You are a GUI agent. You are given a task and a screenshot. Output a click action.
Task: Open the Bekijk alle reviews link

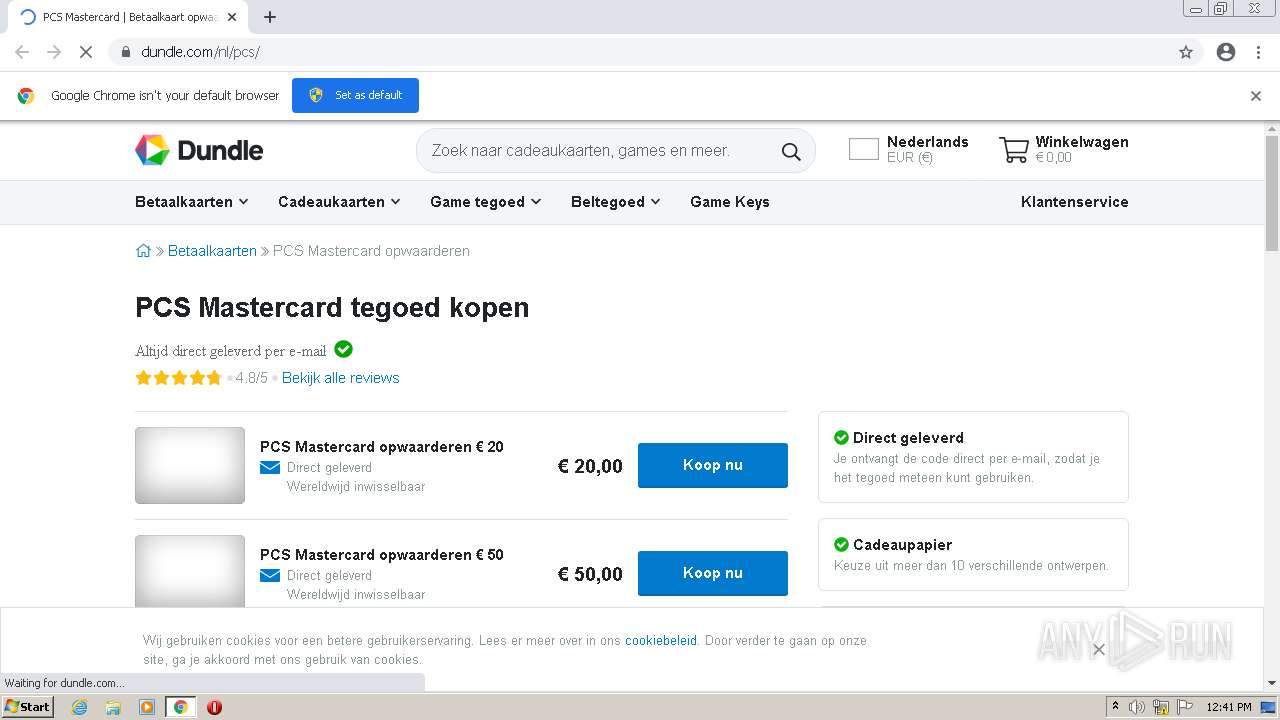tap(341, 378)
